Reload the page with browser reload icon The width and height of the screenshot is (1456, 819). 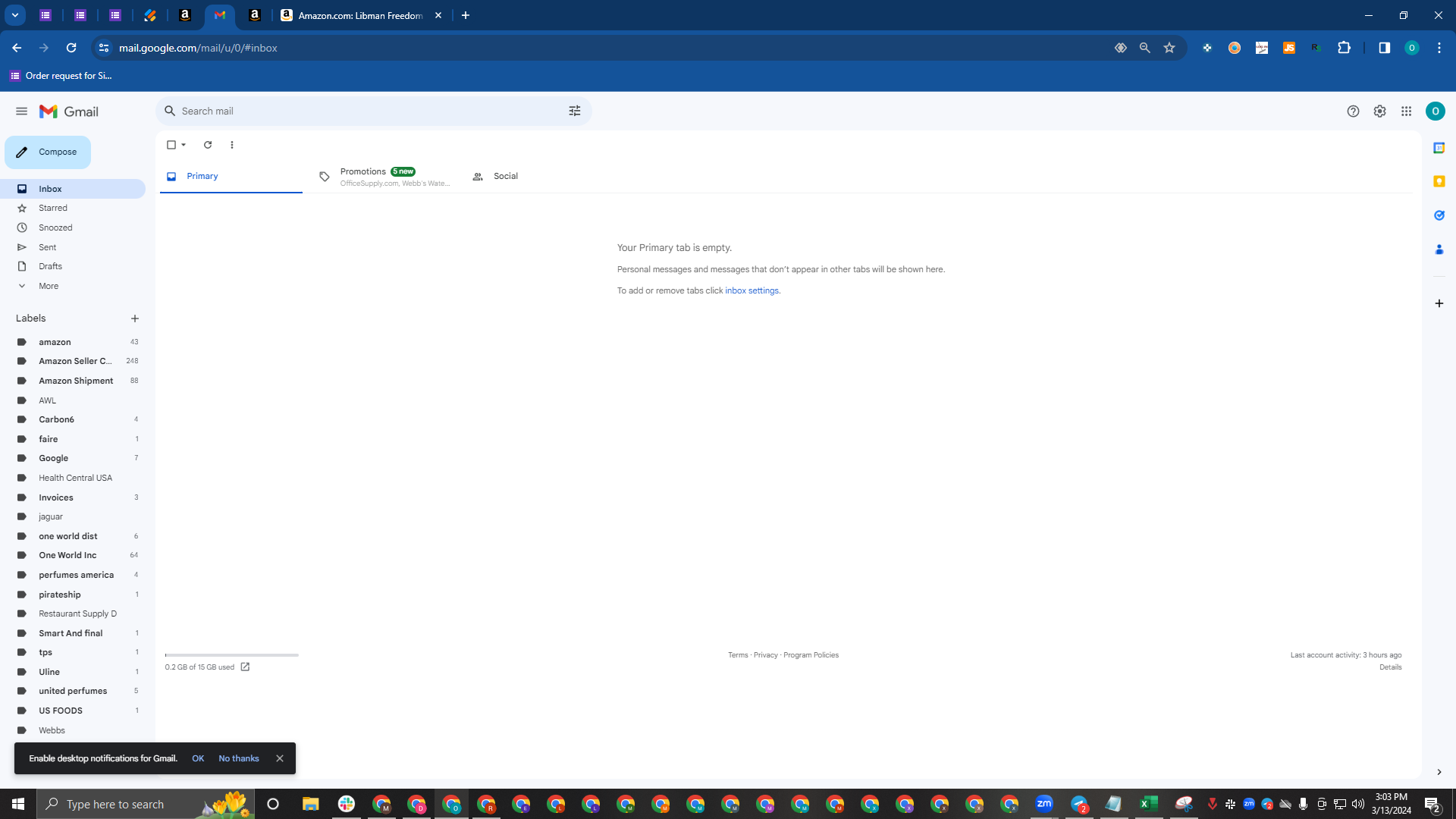click(x=71, y=48)
